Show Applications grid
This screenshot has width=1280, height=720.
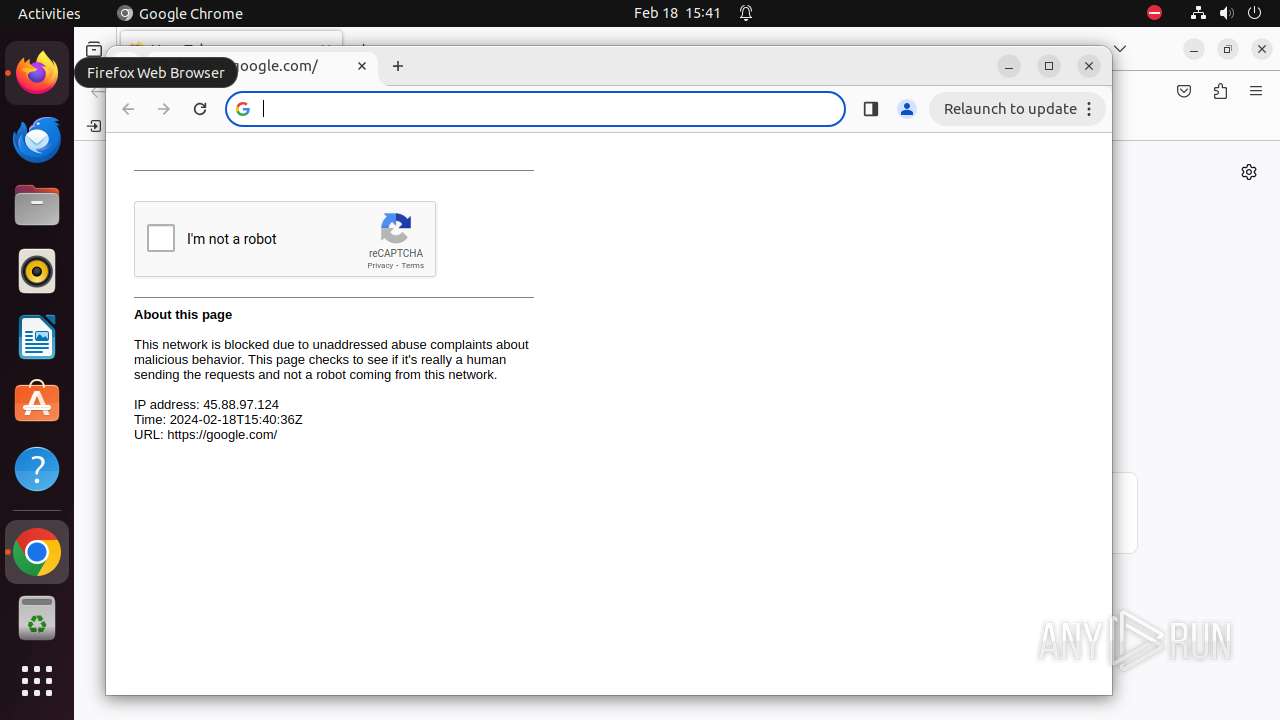tap(37, 681)
